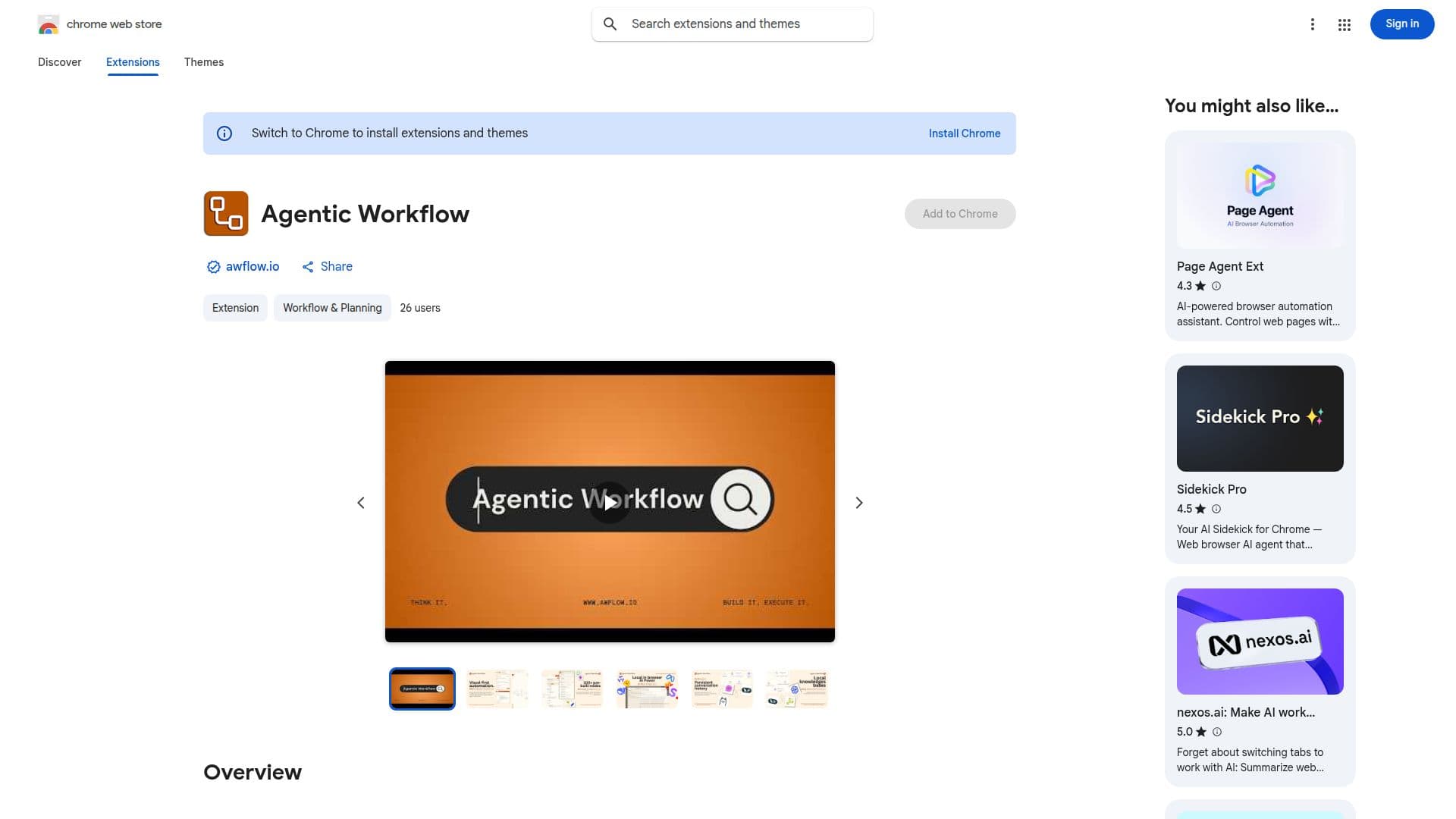The image size is (1456, 819).
Task: Click star rating of nexos.ai
Action: pyautogui.click(x=1191, y=732)
